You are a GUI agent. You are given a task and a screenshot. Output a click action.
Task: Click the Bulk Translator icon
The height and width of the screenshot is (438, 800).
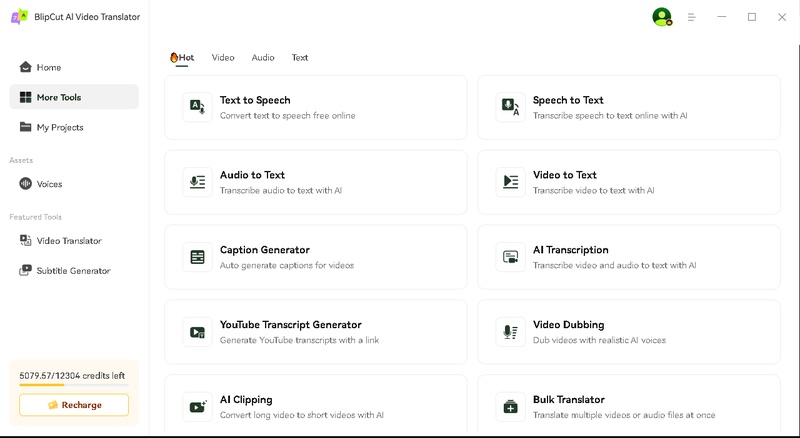(510, 407)
